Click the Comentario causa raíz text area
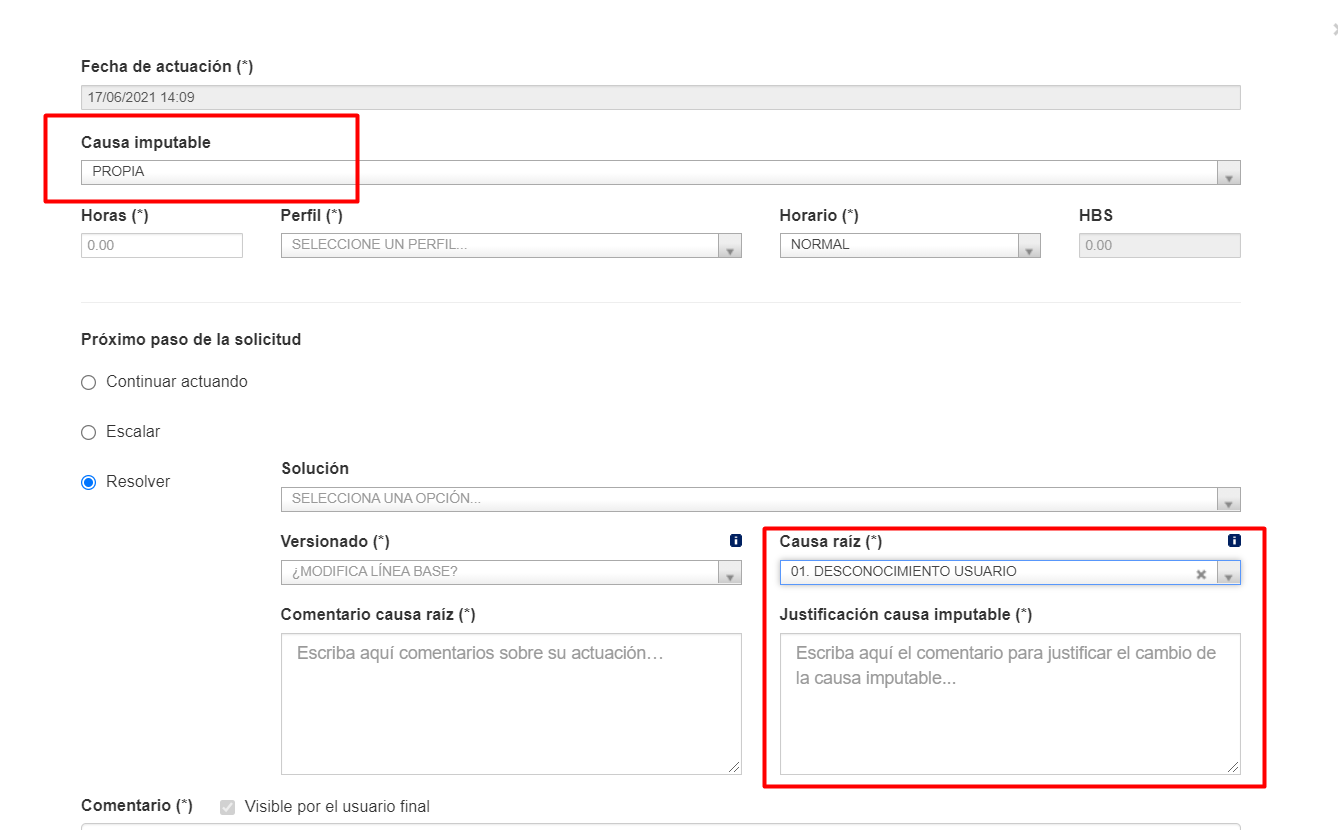 coord(511,704)
